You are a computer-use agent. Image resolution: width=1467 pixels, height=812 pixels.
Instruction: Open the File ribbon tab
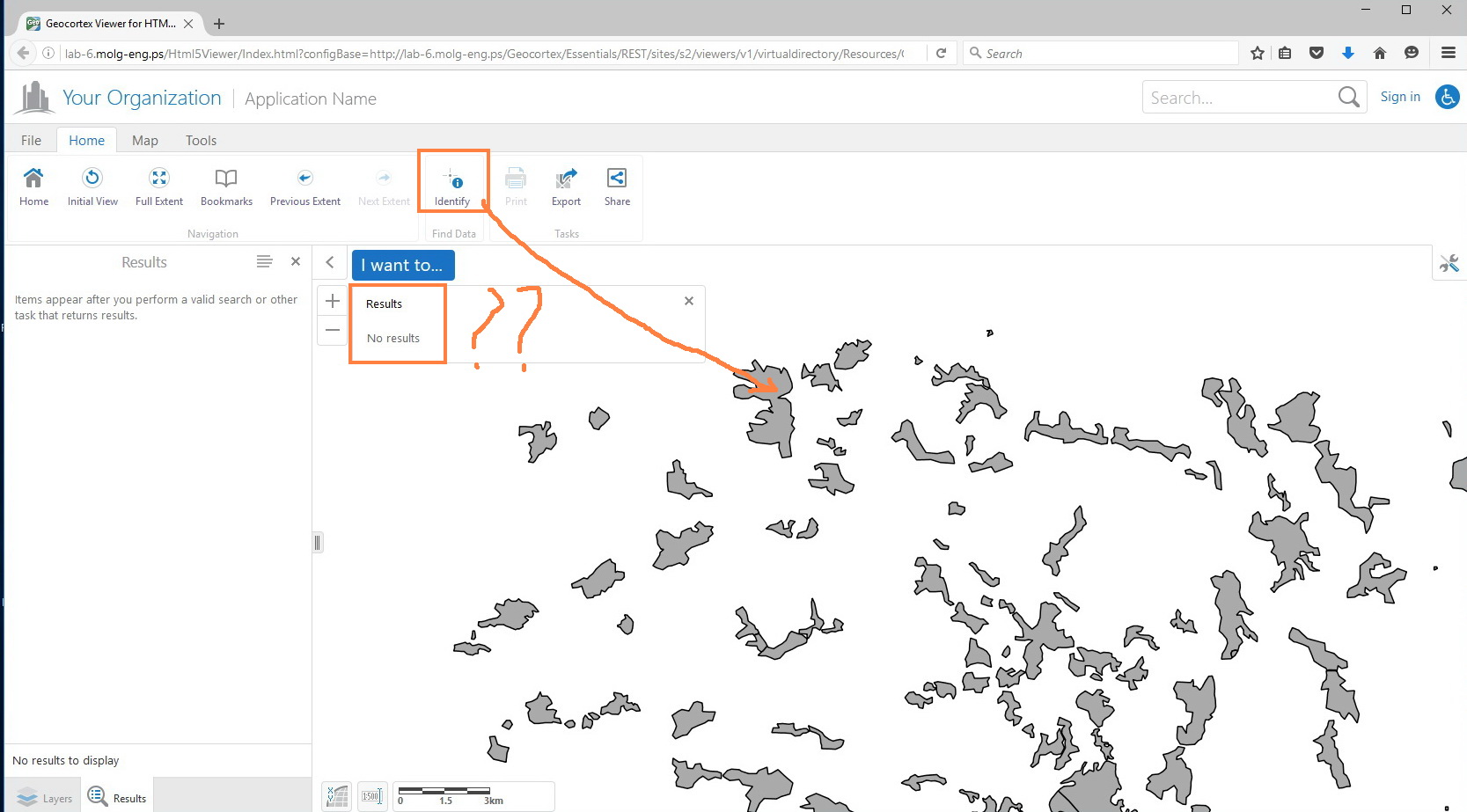31,140
